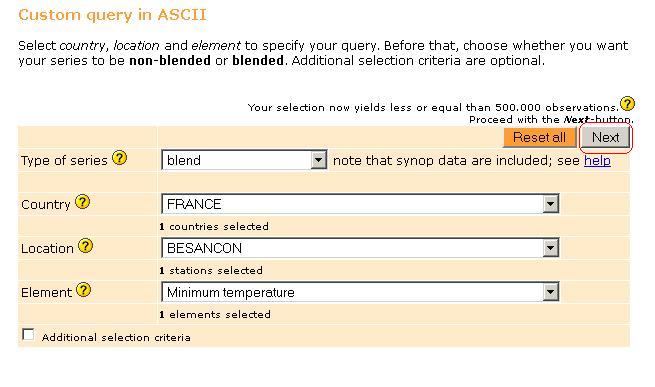Click the orange Reset all button
The width and height of the screenshot is (655, 387).
(539, 137)
